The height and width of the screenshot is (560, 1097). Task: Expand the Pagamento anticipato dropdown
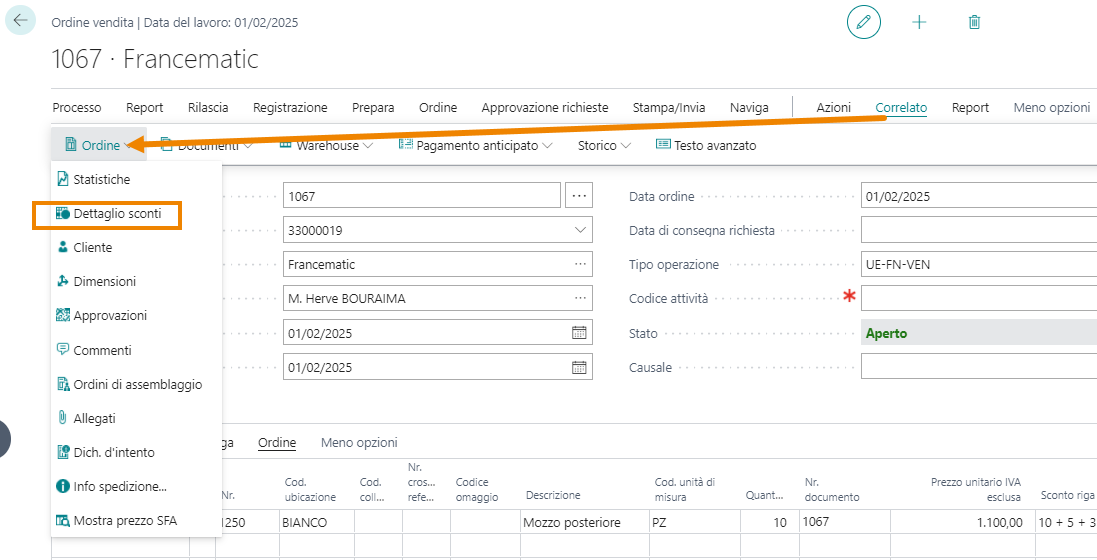(x=475, y=146)
